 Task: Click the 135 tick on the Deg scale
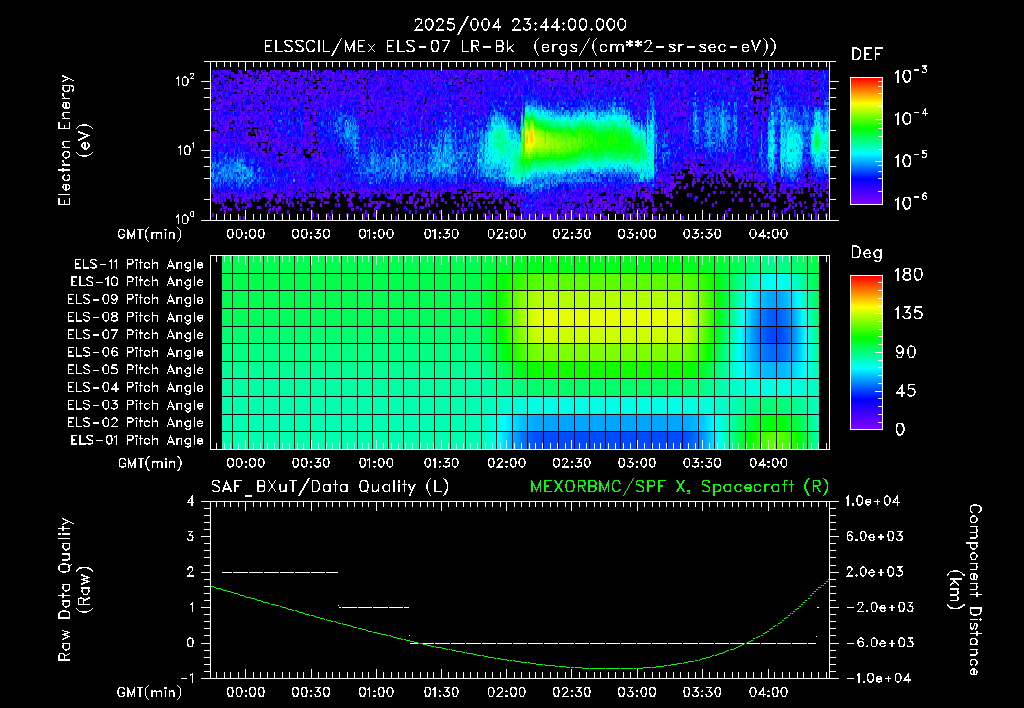click(x=908, y=314)
